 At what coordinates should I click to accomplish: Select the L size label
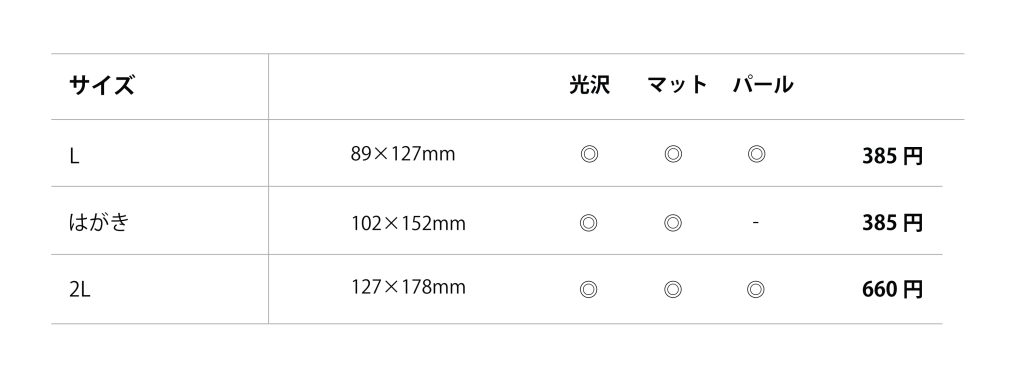coord(74,157)
